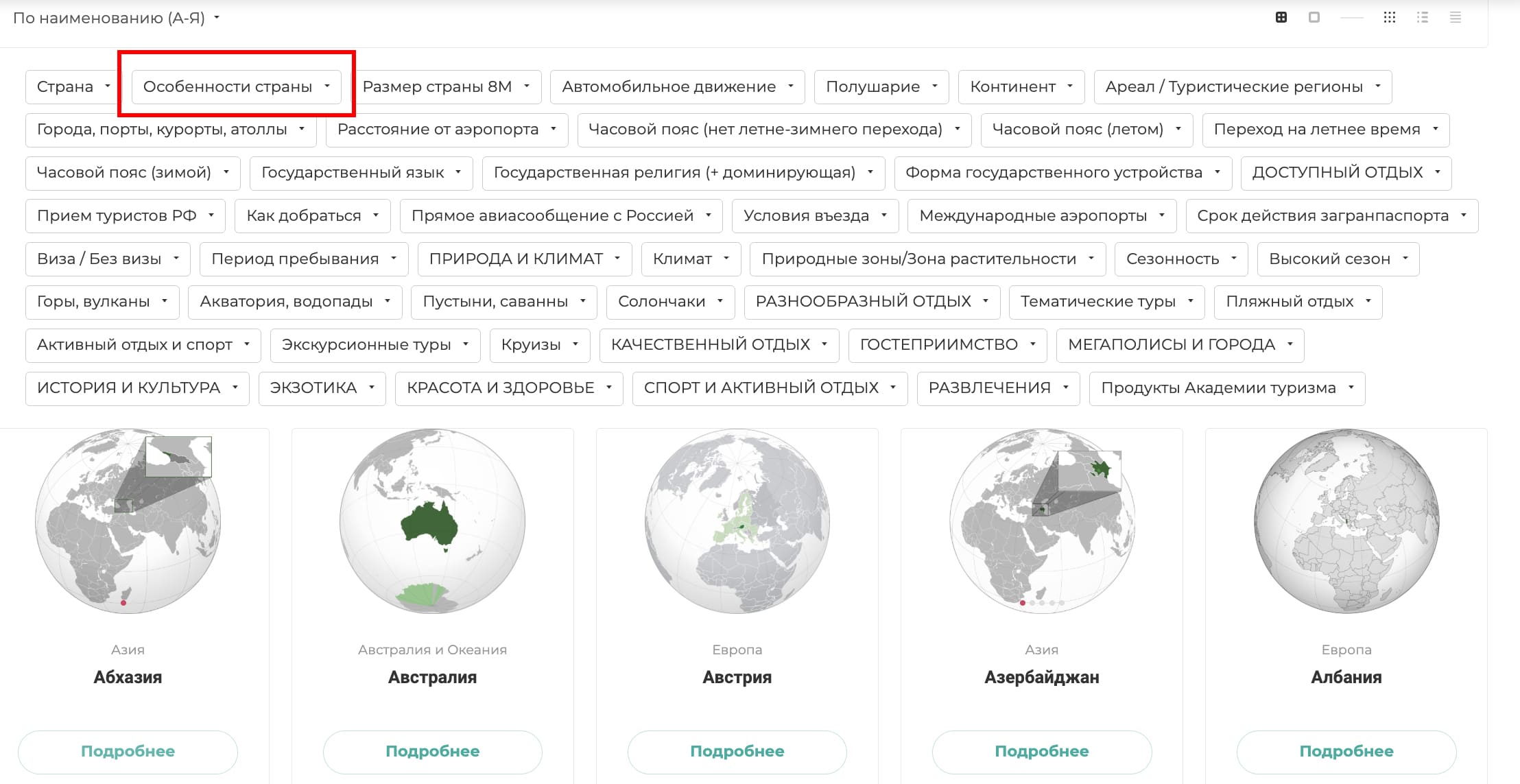Expand the Особенности страны filter
Screen dimensions: 1520x784
click(x=236, y=87)
